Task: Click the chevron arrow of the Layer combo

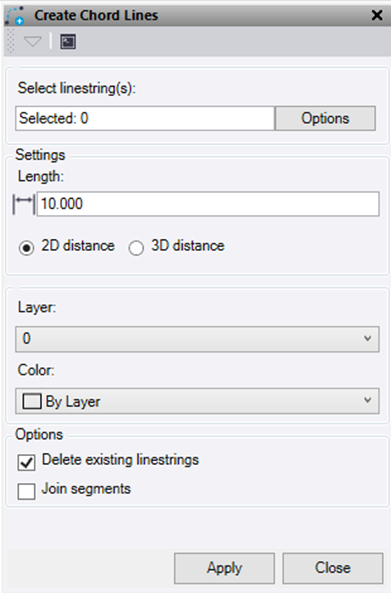Action: 367,338
